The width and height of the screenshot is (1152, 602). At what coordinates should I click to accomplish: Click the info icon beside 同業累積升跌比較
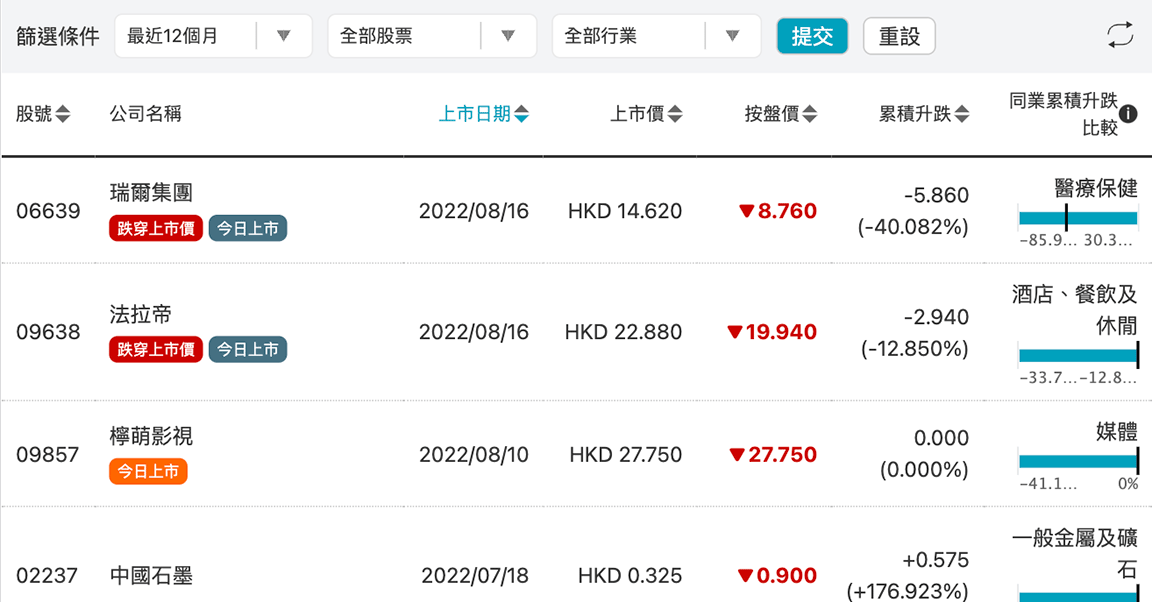[x=1129, y=114]
